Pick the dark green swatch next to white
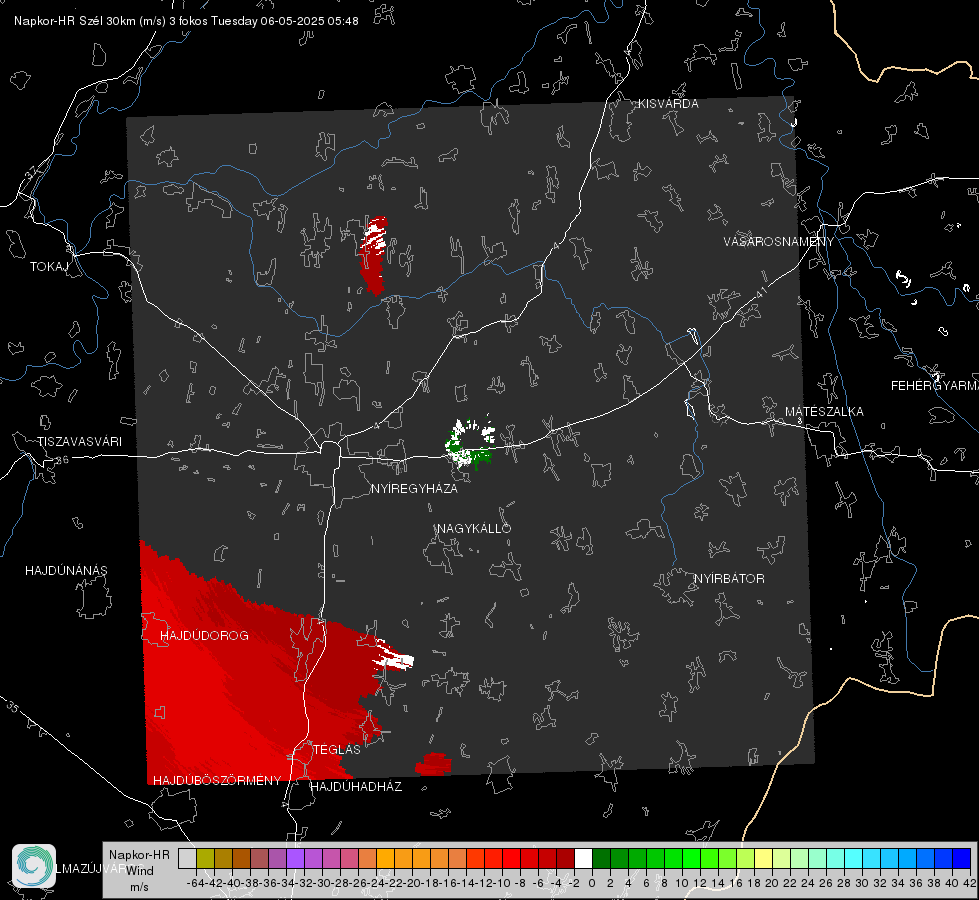Screen dimensions: 979x900 pos(601,858)
